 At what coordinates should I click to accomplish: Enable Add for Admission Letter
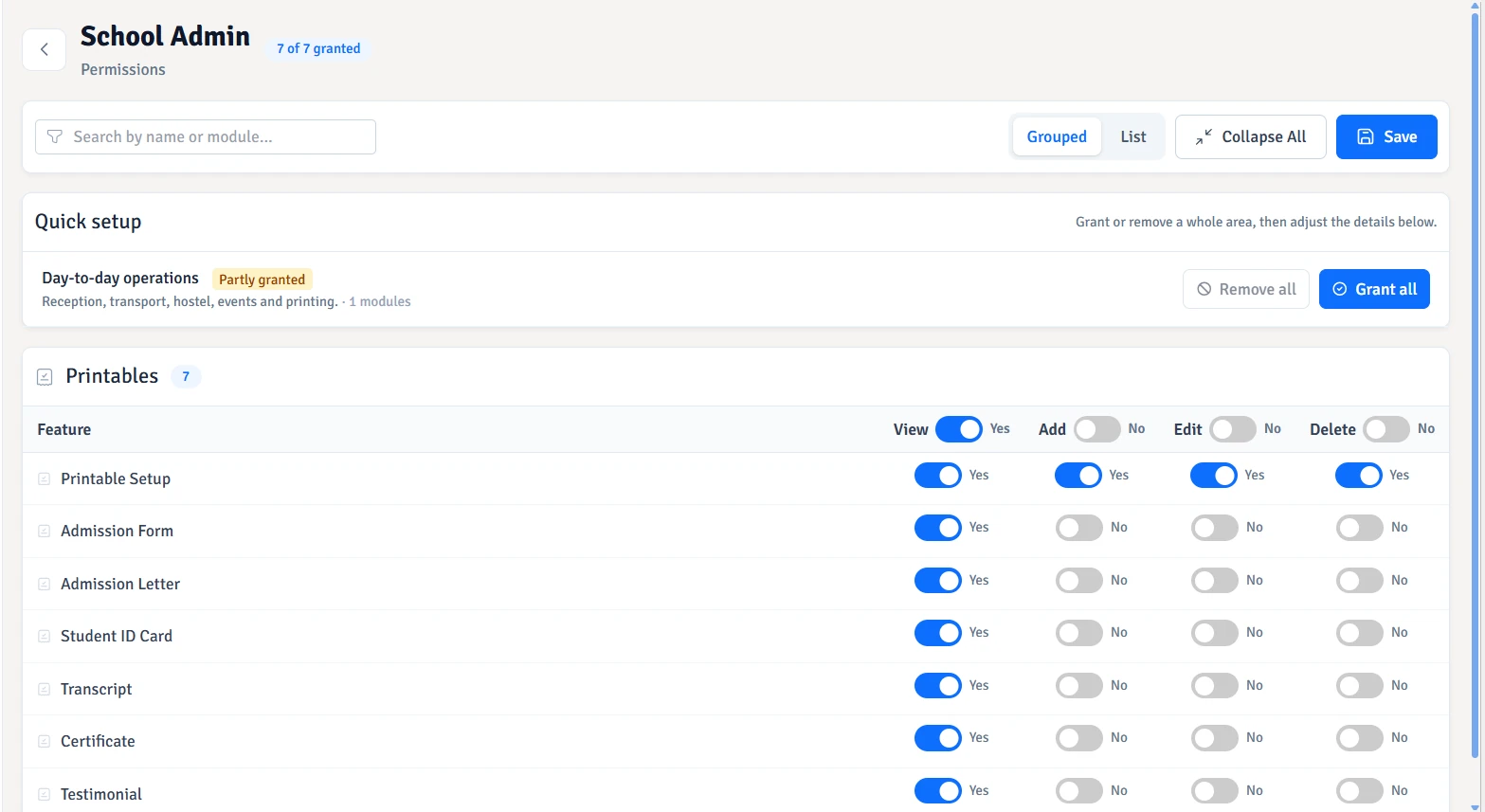[x=1079, y=581]
